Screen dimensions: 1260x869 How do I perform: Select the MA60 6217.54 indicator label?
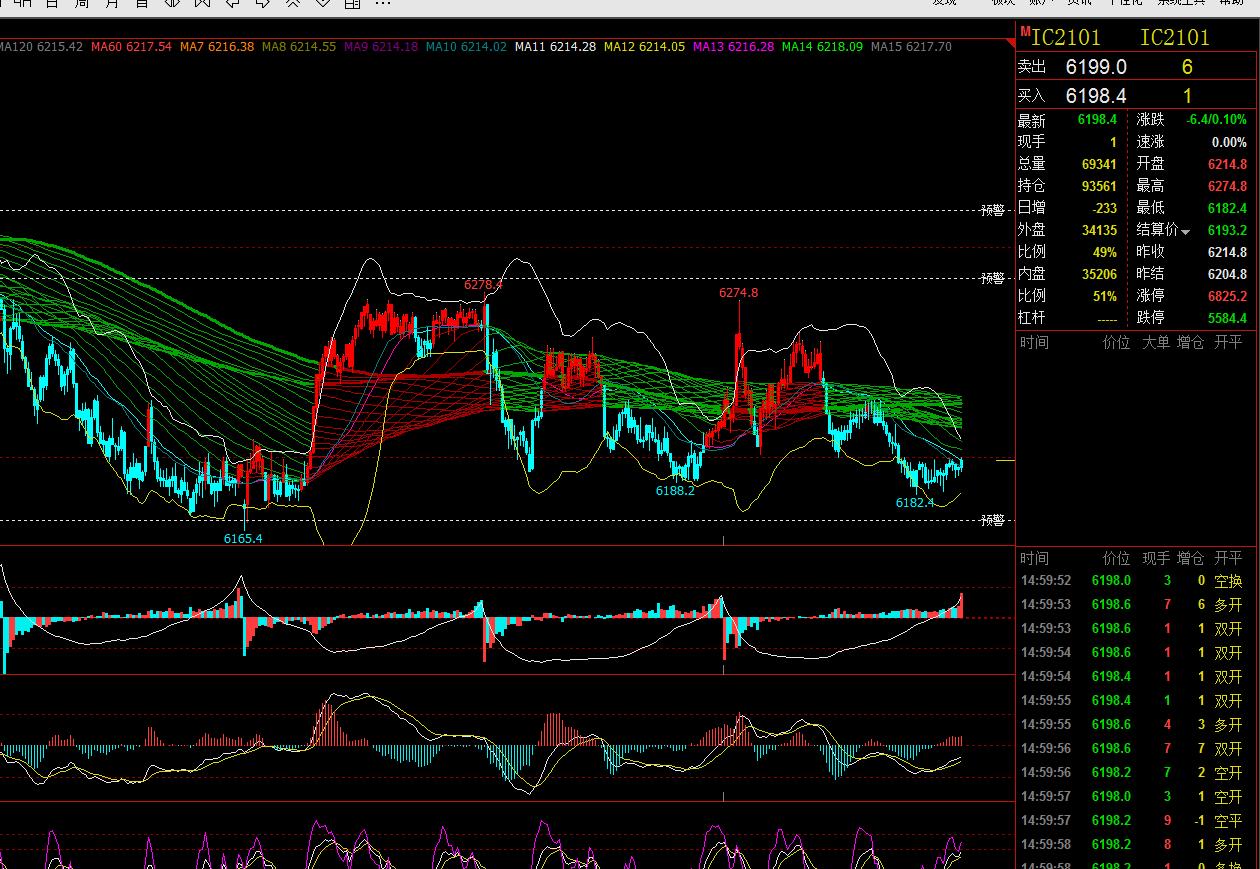pos(131,47)
